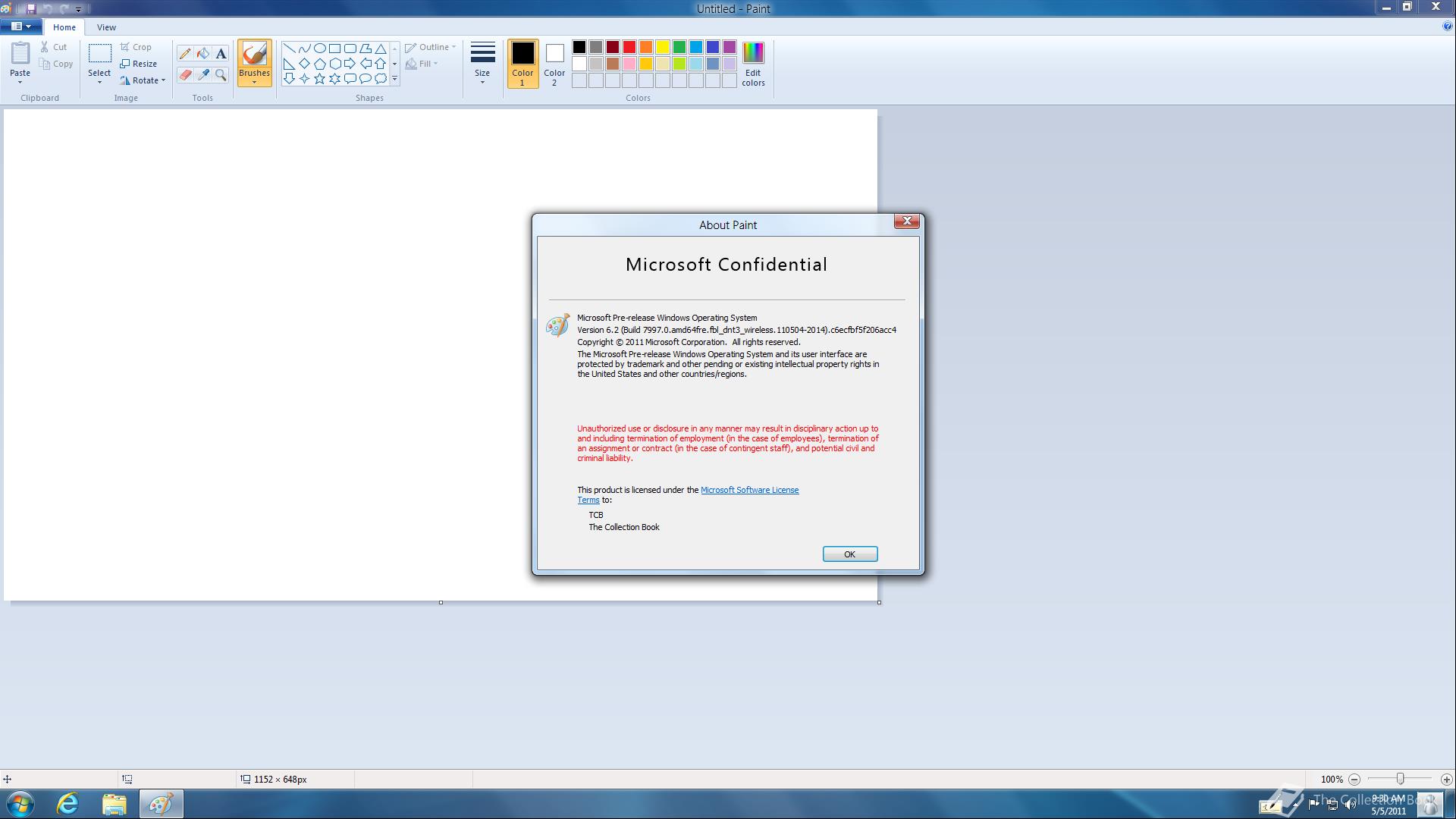Open Edit colors
Image resolution: width=1456 pixels, height=819 pixels.
tap(753, 64)
